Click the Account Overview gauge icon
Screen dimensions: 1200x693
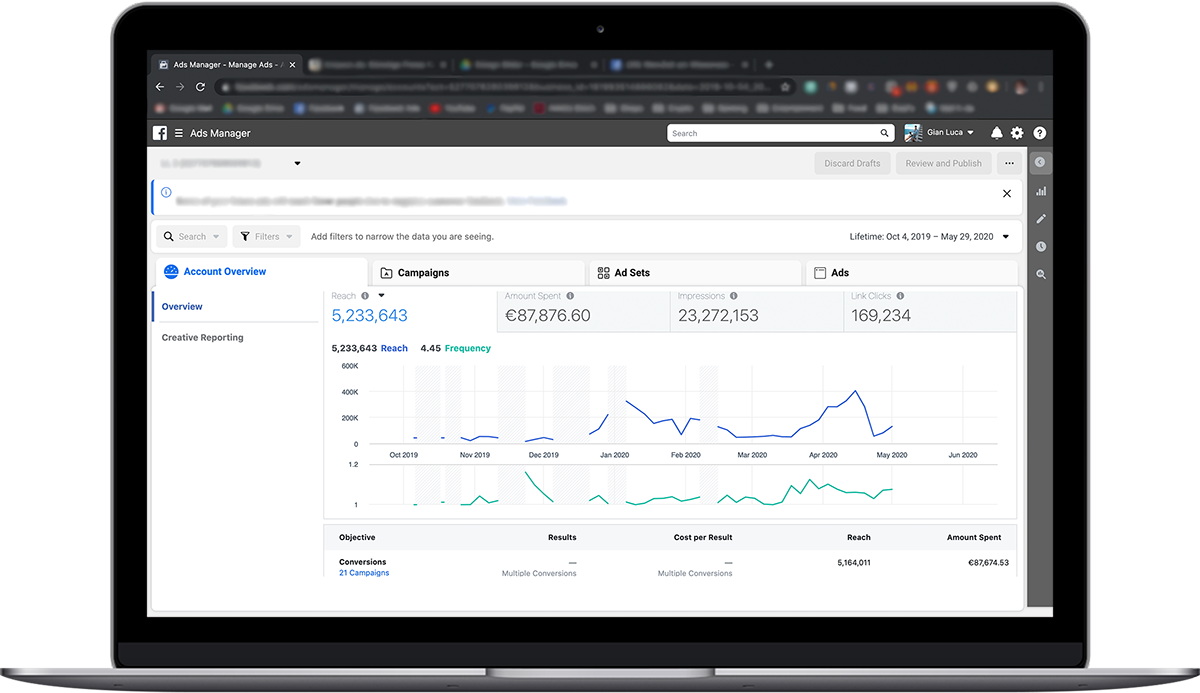(171, 271)
